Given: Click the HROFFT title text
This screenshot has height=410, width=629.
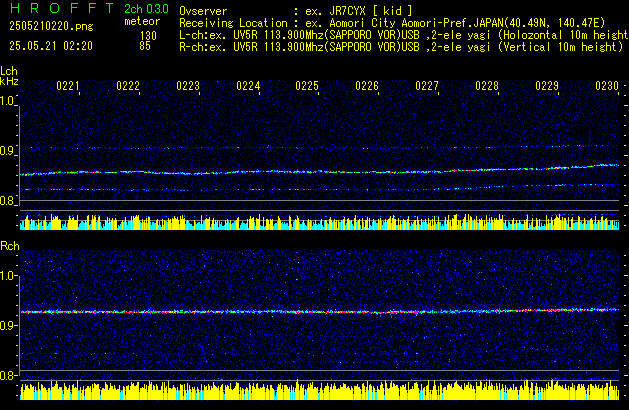Looking at the screenshot, I should pyautogui.click(x=61, y=8).
